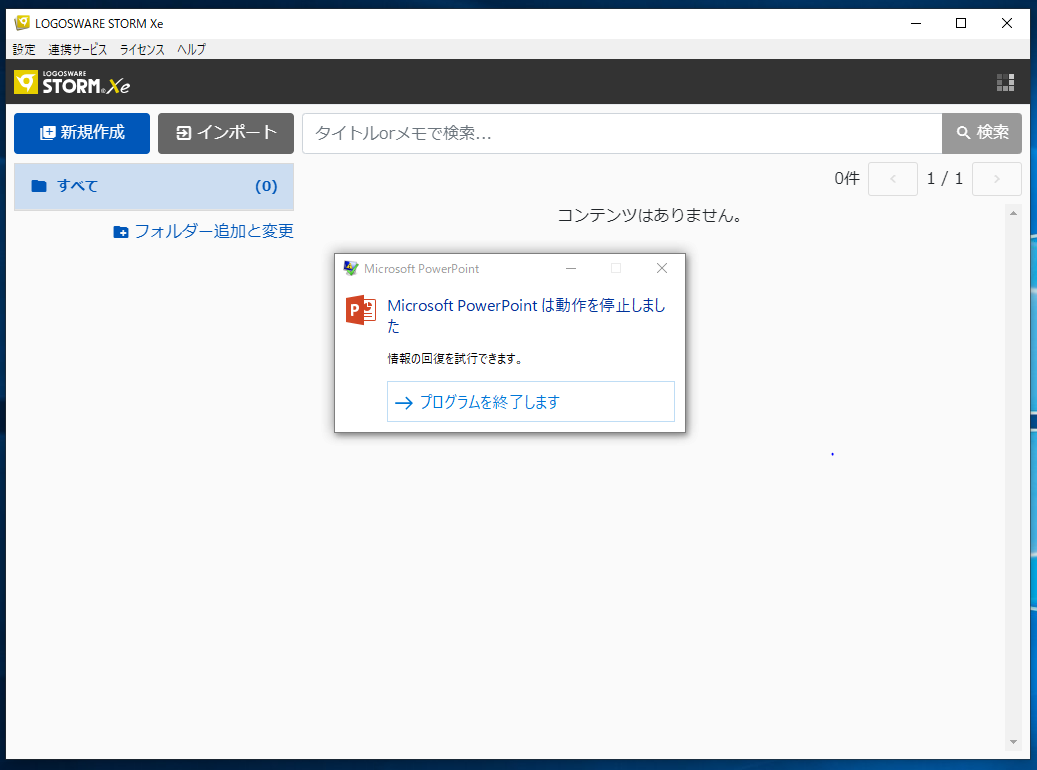Focus the タイトルorメモで検索 search field
The width and height of the screenshot is (1037, 770).
coord(622,133)
